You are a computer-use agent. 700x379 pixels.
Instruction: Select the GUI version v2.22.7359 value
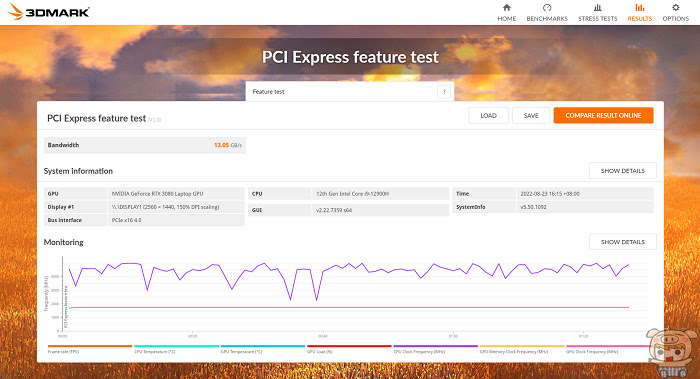(x=334, y=210)
